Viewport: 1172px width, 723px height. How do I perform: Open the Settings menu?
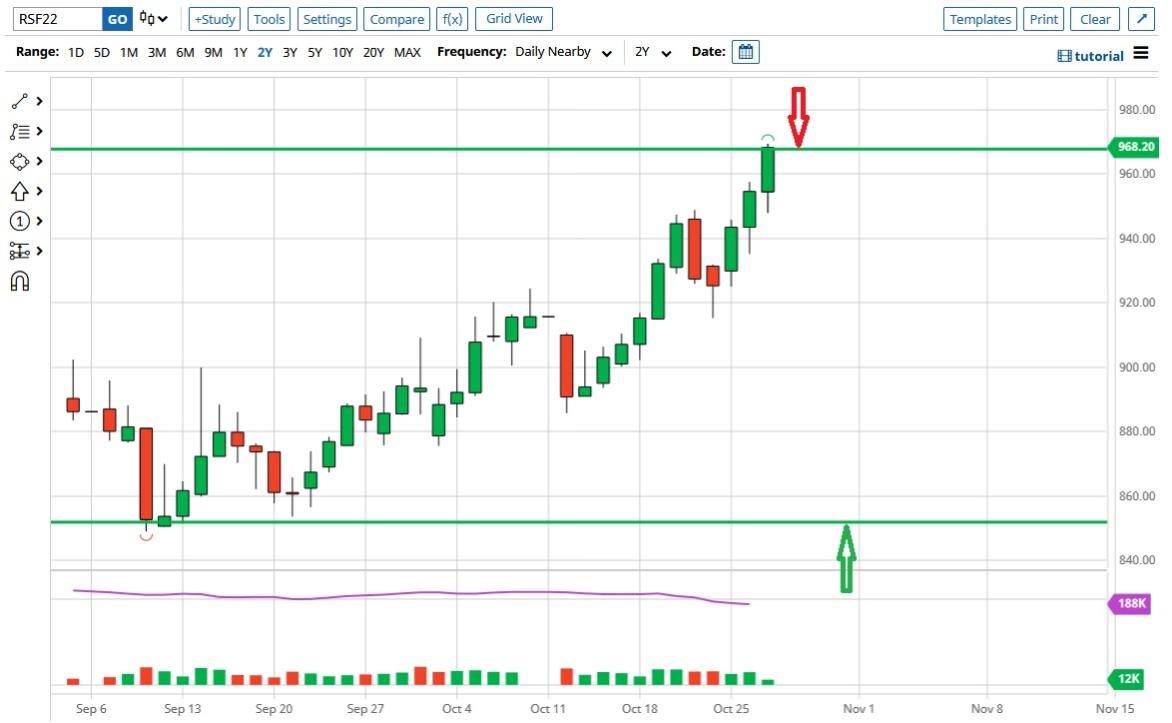(x=327, y=19)
